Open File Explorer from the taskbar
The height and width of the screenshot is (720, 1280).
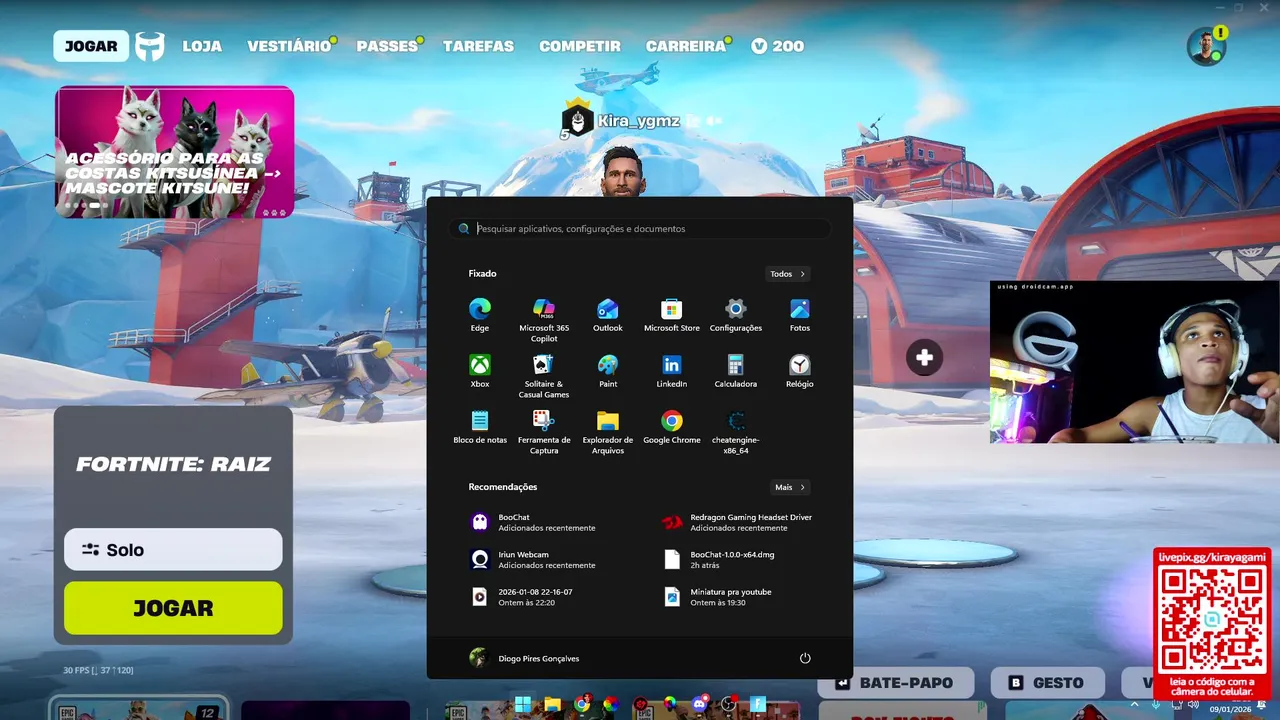[552, 704]
